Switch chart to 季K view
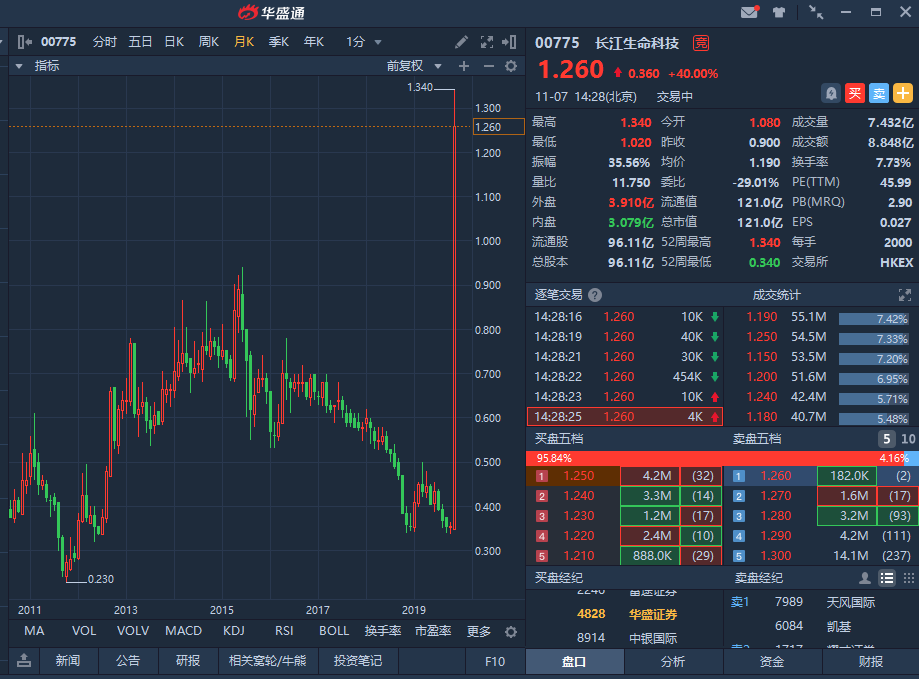Screen dimensions: 919x679 click(x=279, y=42)
